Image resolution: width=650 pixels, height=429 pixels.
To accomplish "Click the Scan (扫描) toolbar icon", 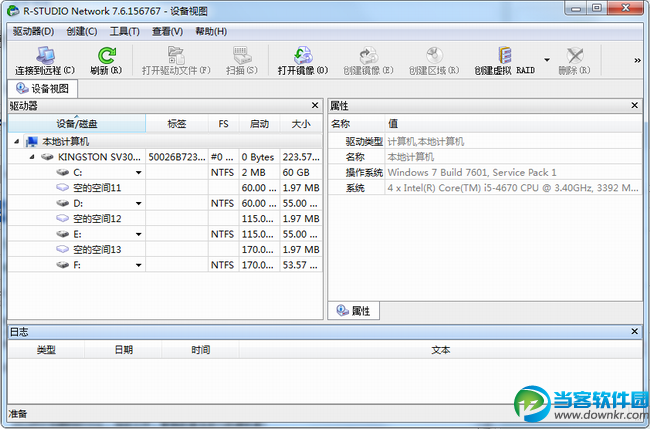I will tap(242, 55).
